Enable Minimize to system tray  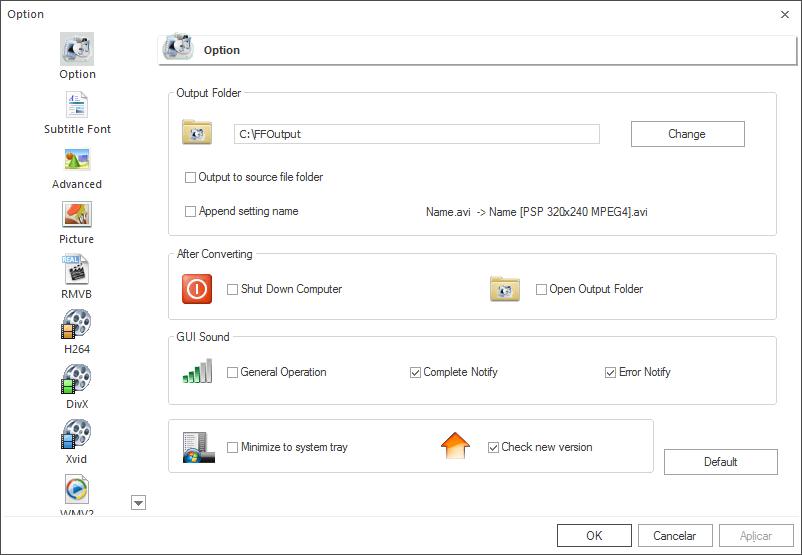point(232,448)
